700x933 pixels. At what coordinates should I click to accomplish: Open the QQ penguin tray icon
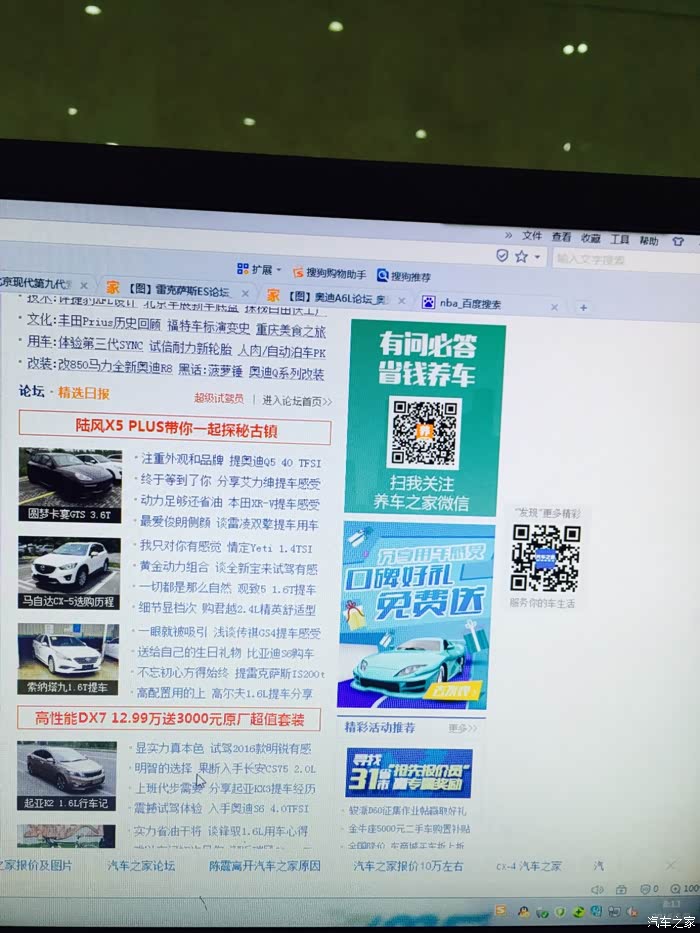[524, 912]
